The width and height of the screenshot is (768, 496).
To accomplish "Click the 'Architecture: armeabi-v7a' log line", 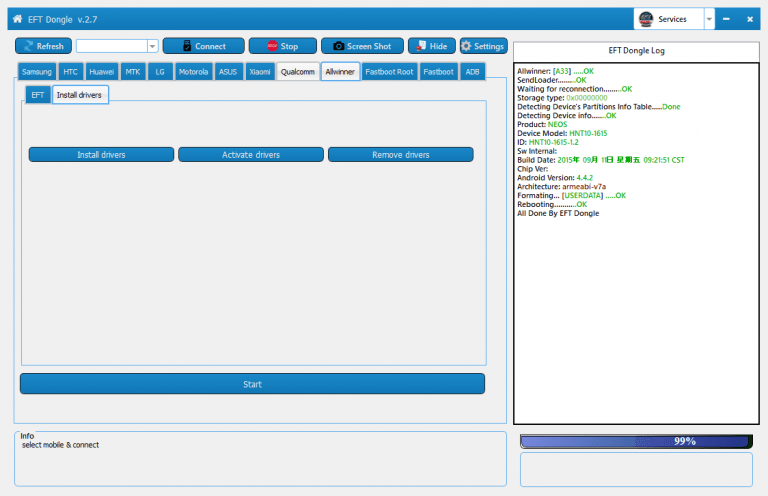I will coord(561,187).
